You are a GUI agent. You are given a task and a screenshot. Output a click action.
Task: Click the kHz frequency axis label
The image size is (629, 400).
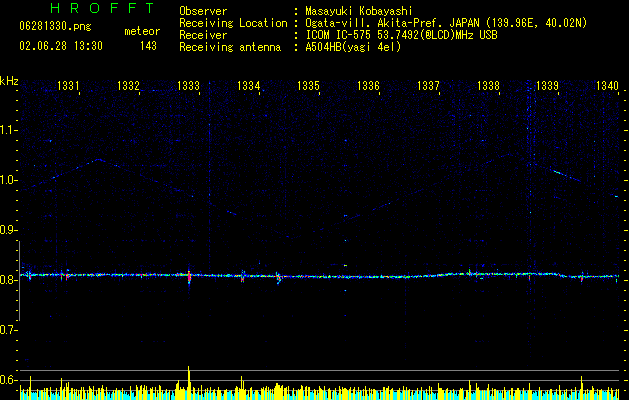[9, 81]
